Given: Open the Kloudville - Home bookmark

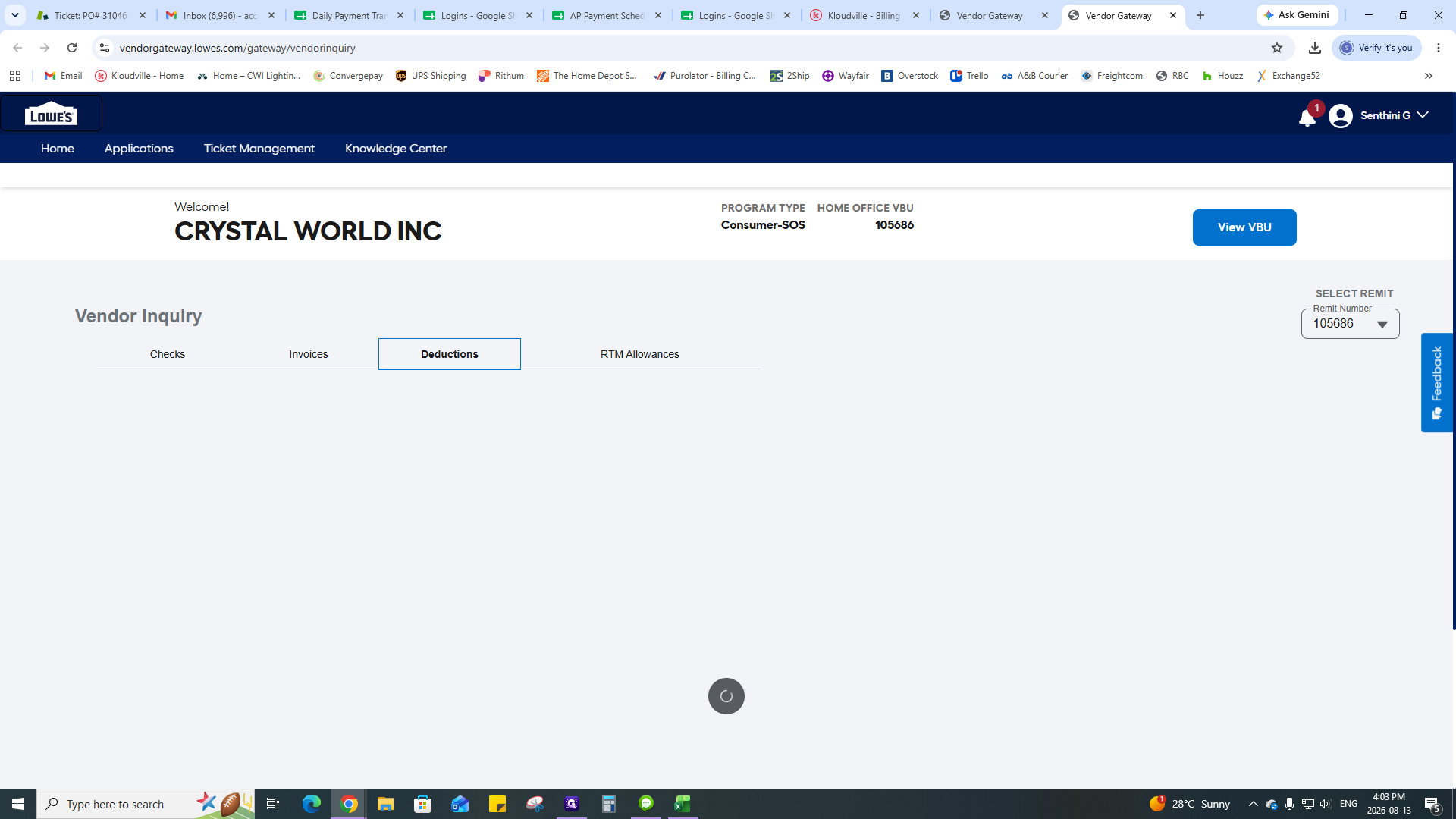Looking at the screenshot, I should click(x=140, y=76).
